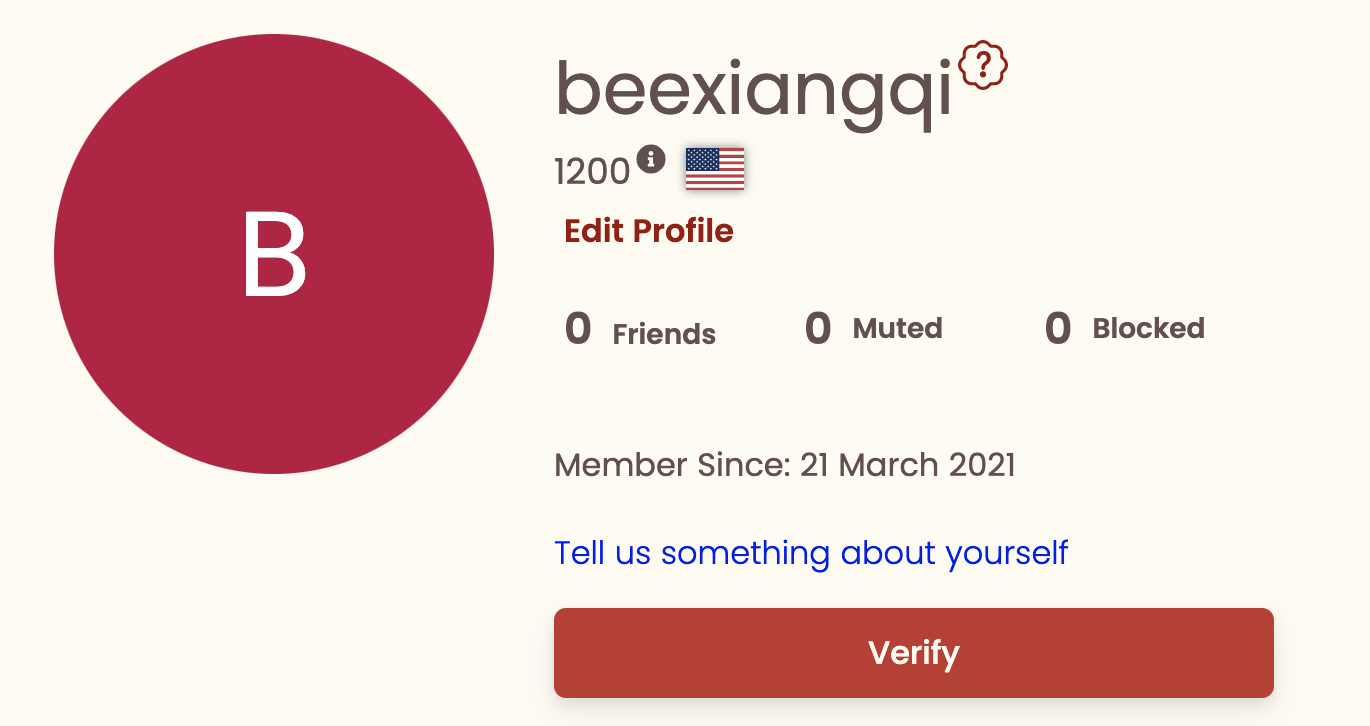Viewport: 1370px width, 726px height.
Task: Click the zero count next to Friends
Action: pyautogui.click(x=578, y=329)
